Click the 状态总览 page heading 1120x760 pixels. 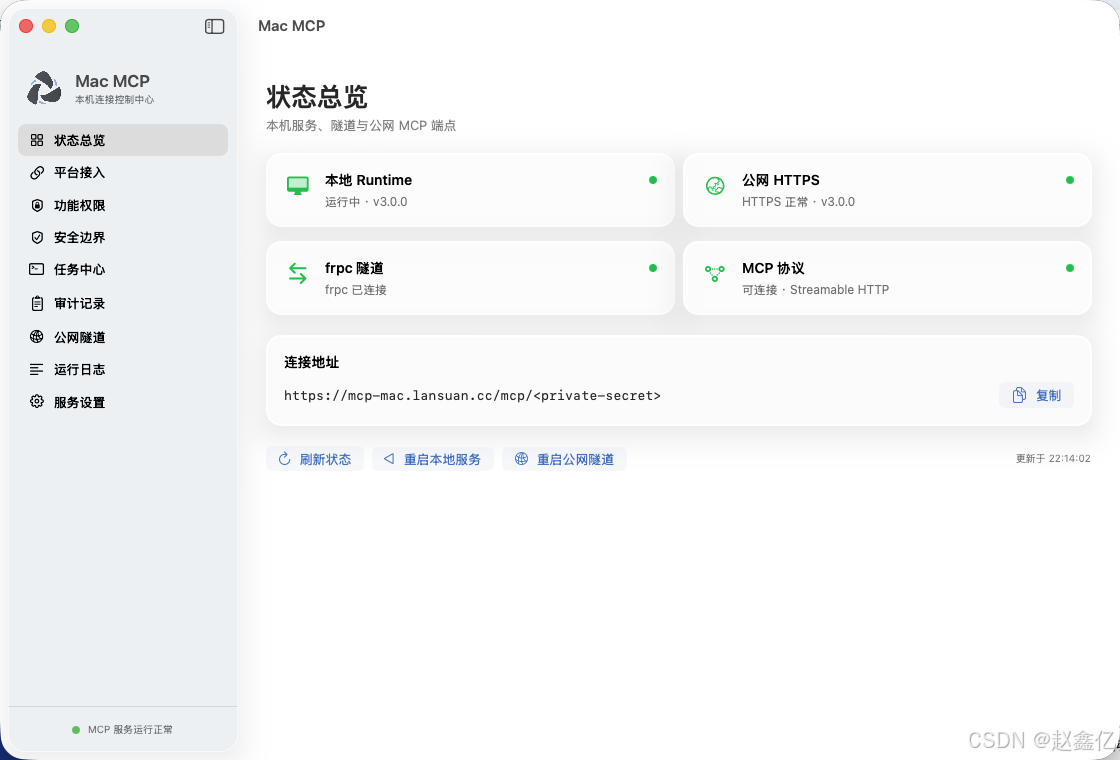pos(316,96)
